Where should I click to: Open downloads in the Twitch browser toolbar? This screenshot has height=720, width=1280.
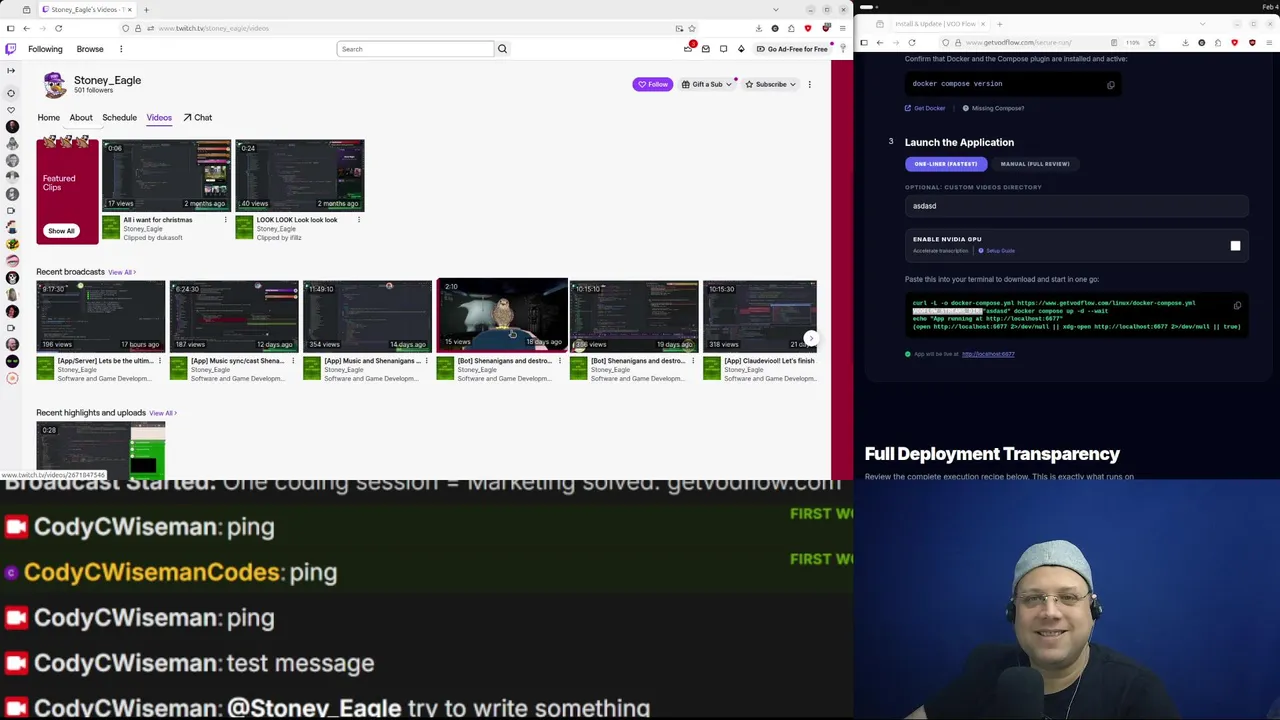(x=758, y=28)
